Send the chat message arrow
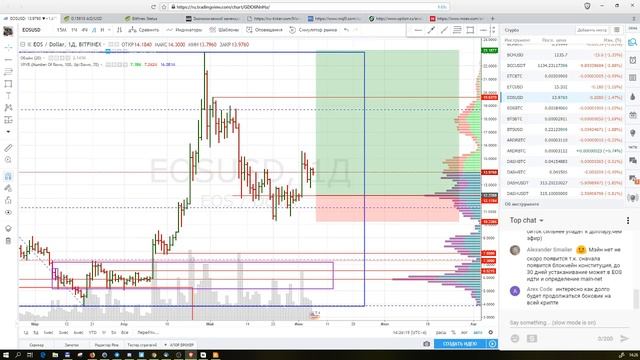 (x=624, y=338)
